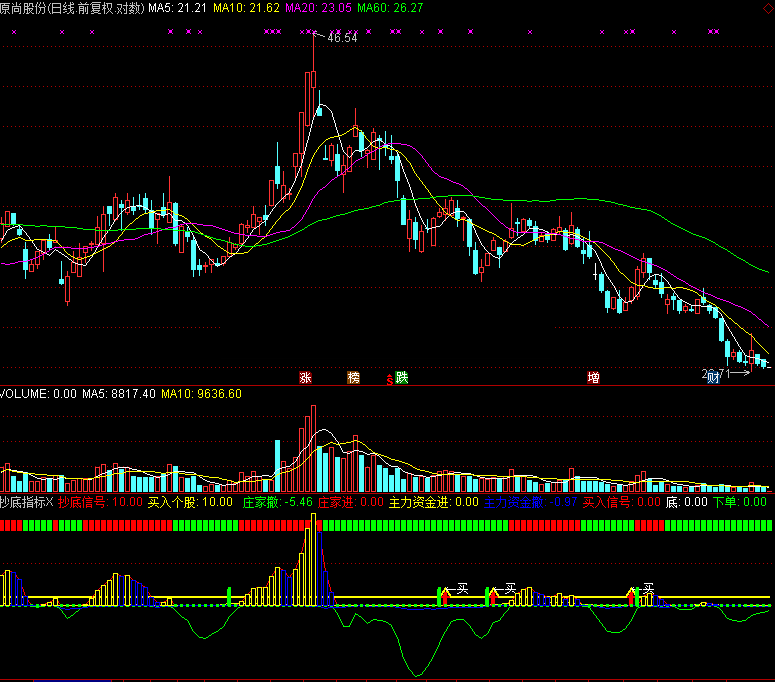
Task: Select the stock title 原尚股份(日线.前复权.对数)
Action: click(72, 8)
